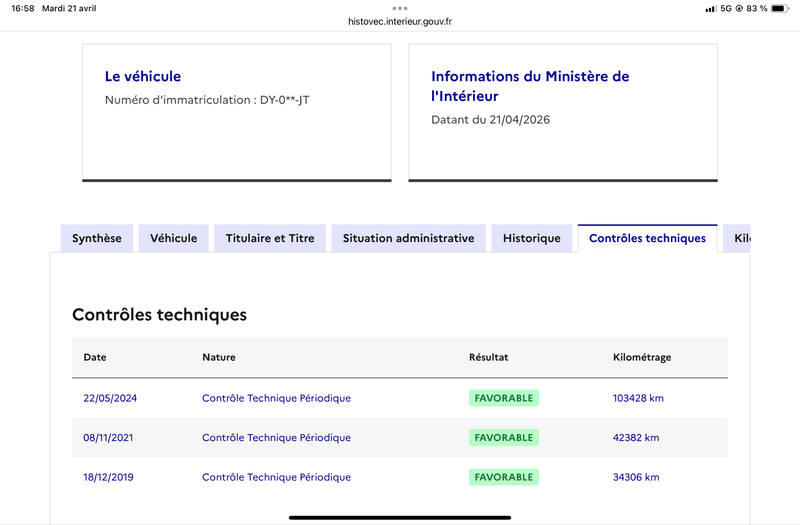Click the registration number DY-0**-JT text
800x525 pixels.
tap(285, 100)
